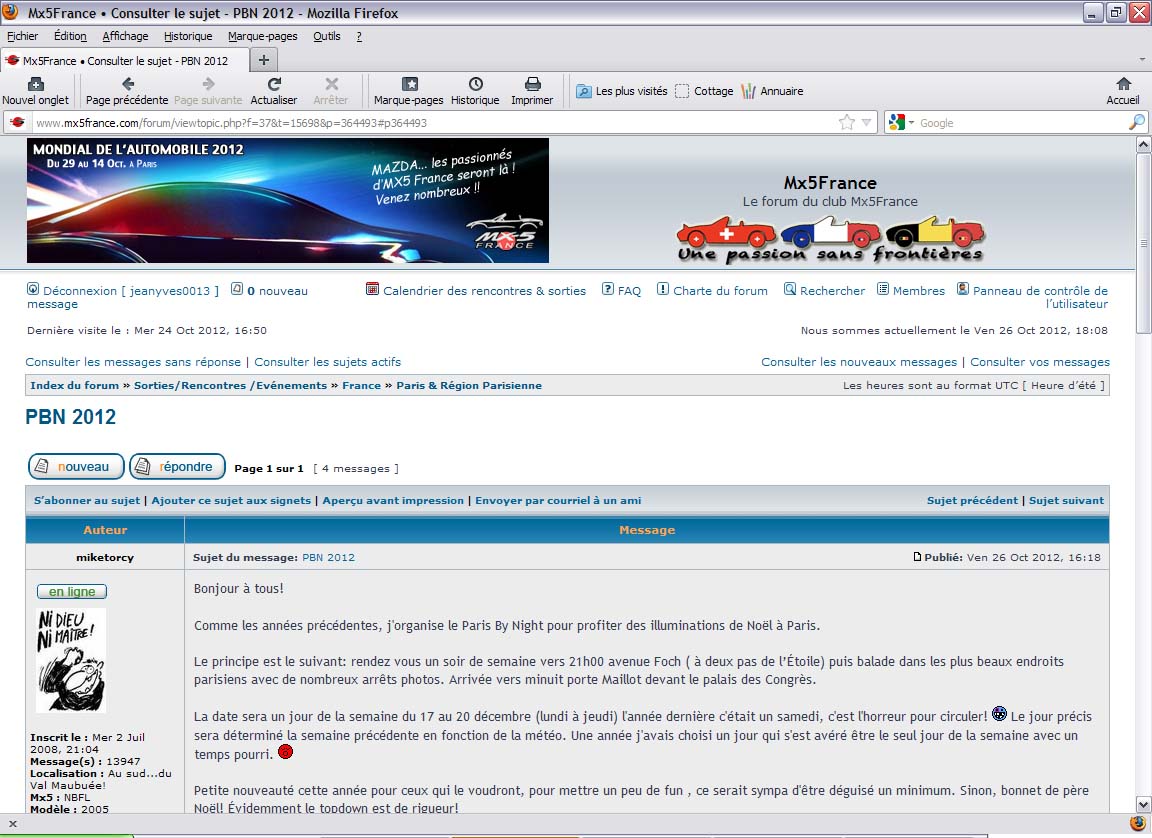Click the bookmark star in the address bar

(x=846, y=123)
